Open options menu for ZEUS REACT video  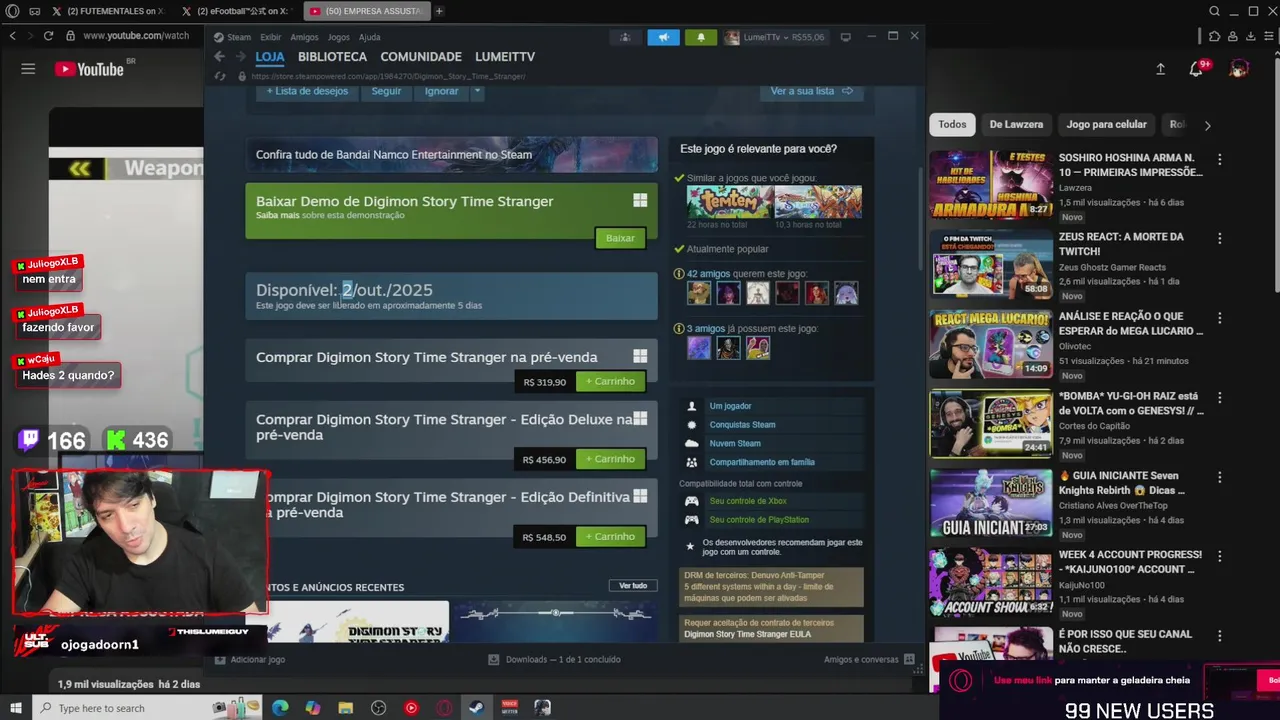1219,239
